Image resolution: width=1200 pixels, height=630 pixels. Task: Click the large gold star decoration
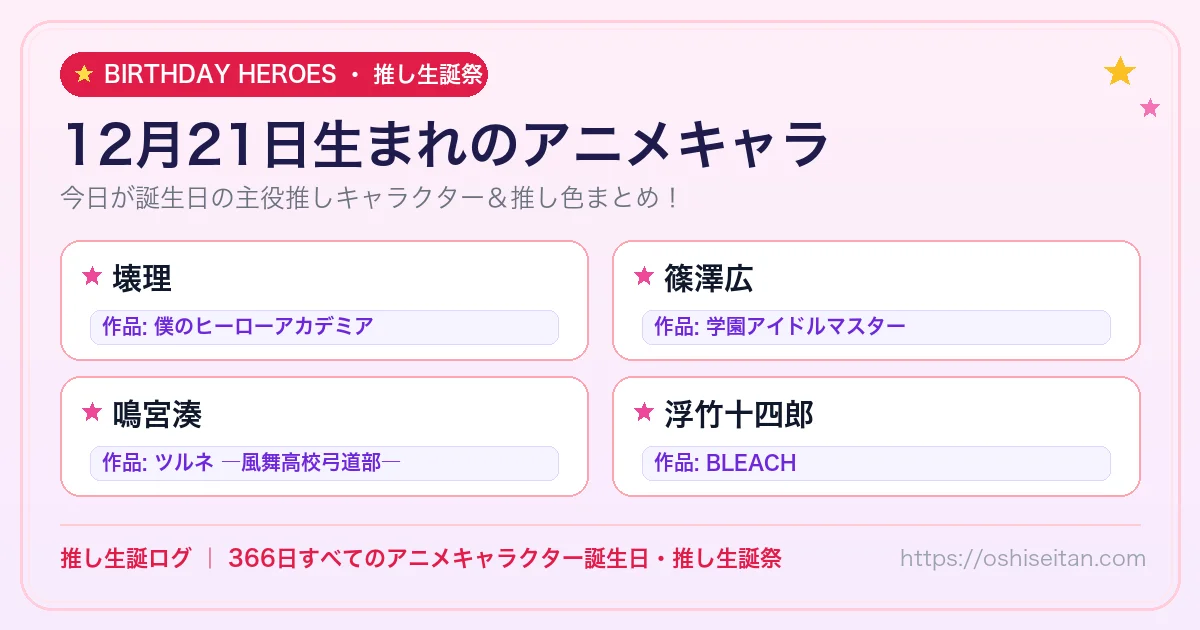[1120, 71]
